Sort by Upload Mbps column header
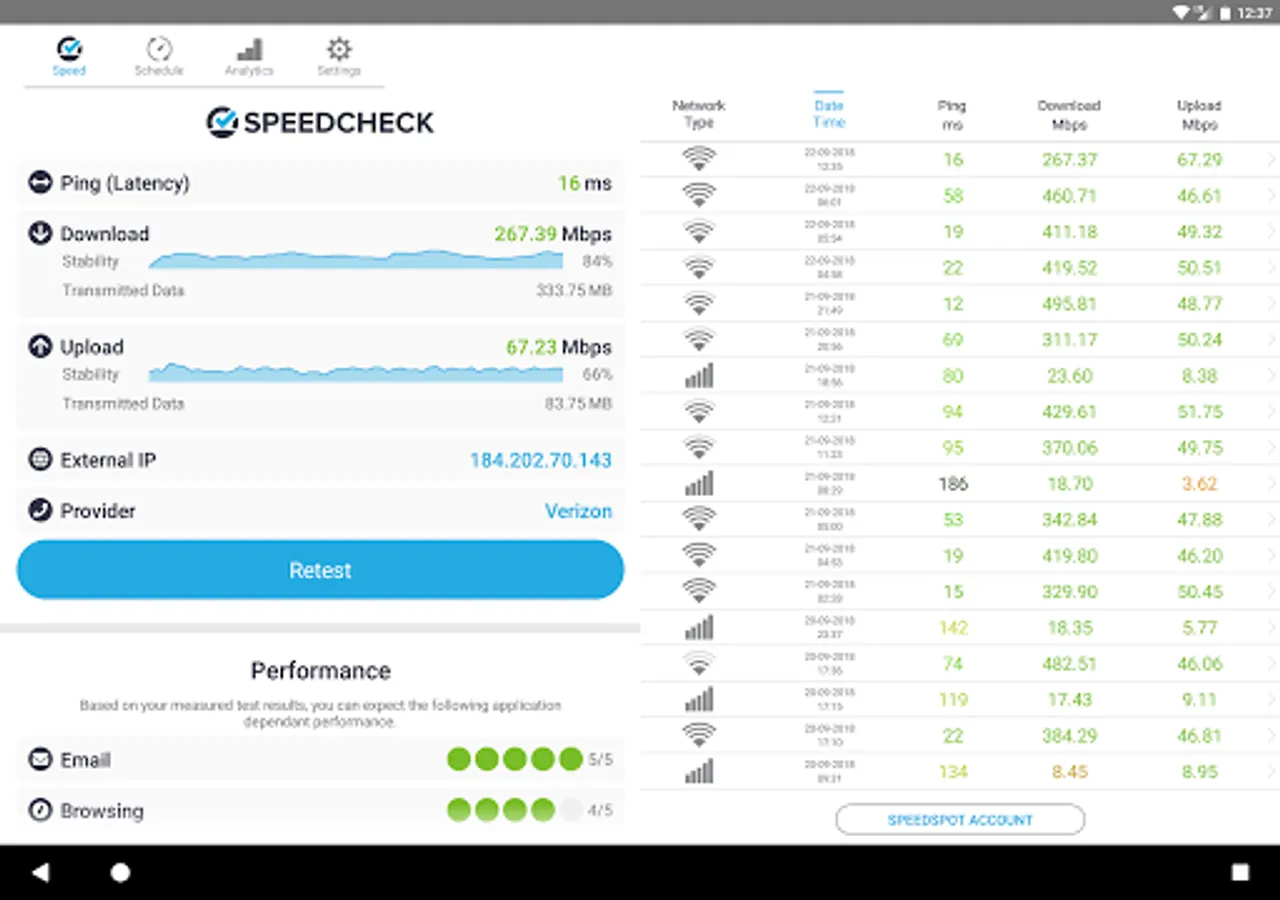The image size is (1280, 900). pos(1199,114)
